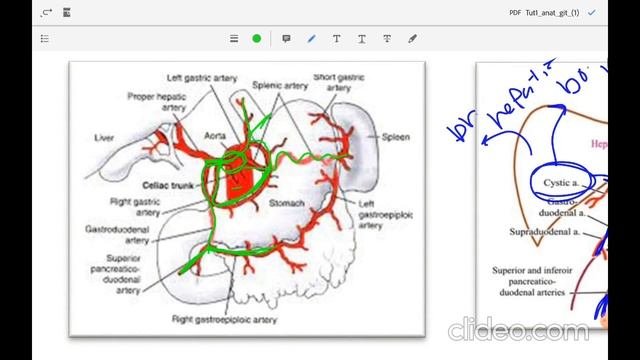The width and height of the screenshot is (640, 360).
Task: Tap the 'Short gastric artery' label
Action: point(338,82)
